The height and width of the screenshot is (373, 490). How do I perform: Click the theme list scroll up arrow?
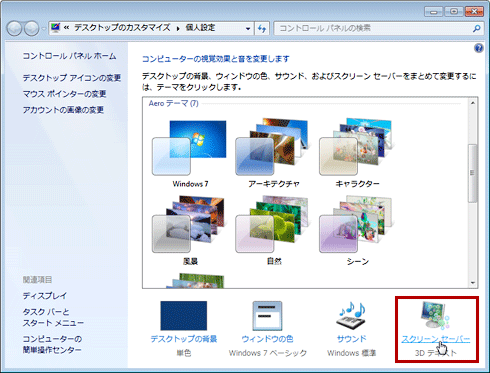473,103
